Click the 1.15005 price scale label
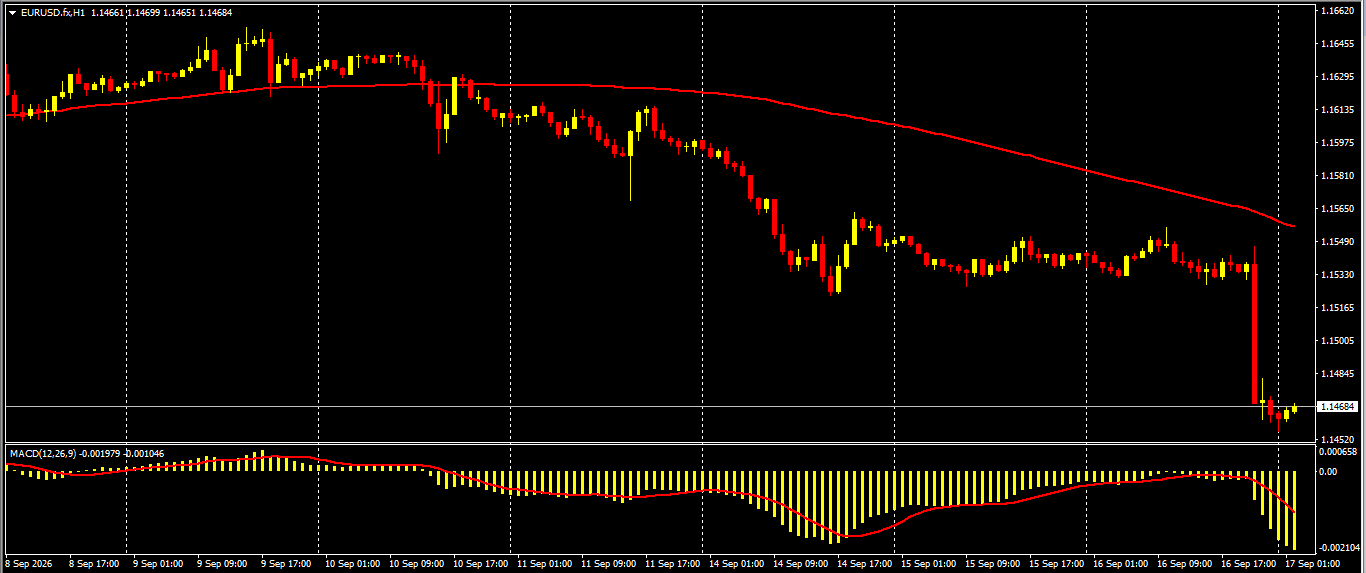1366x573 pixels. point(1337,341)
